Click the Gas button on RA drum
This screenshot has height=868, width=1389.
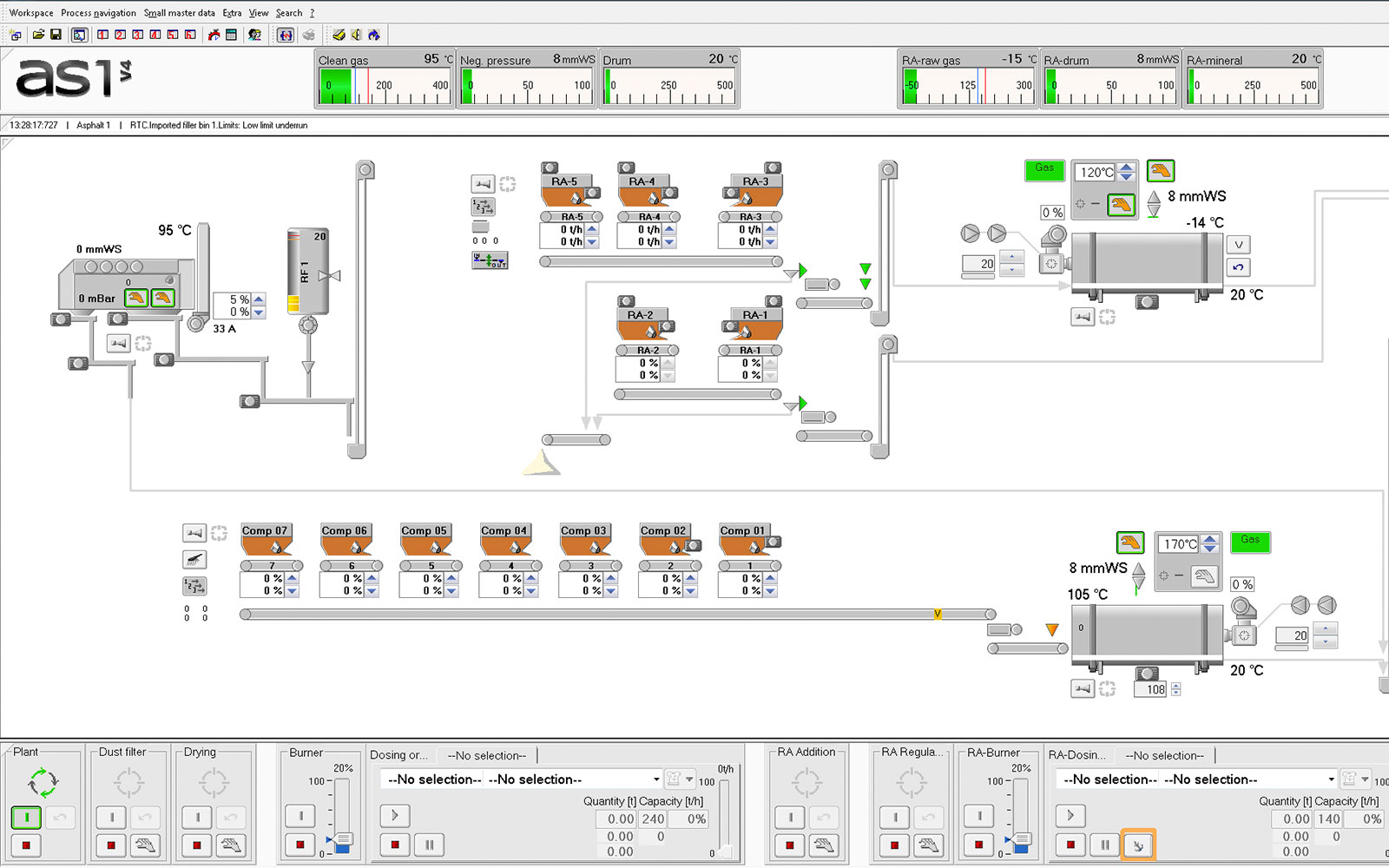tap(1044, 169)
